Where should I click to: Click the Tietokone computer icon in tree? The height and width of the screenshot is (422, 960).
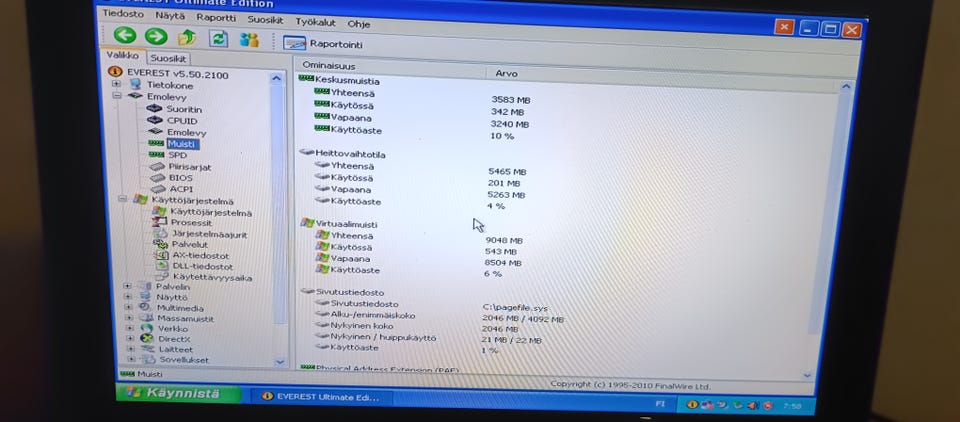[135, 84]
